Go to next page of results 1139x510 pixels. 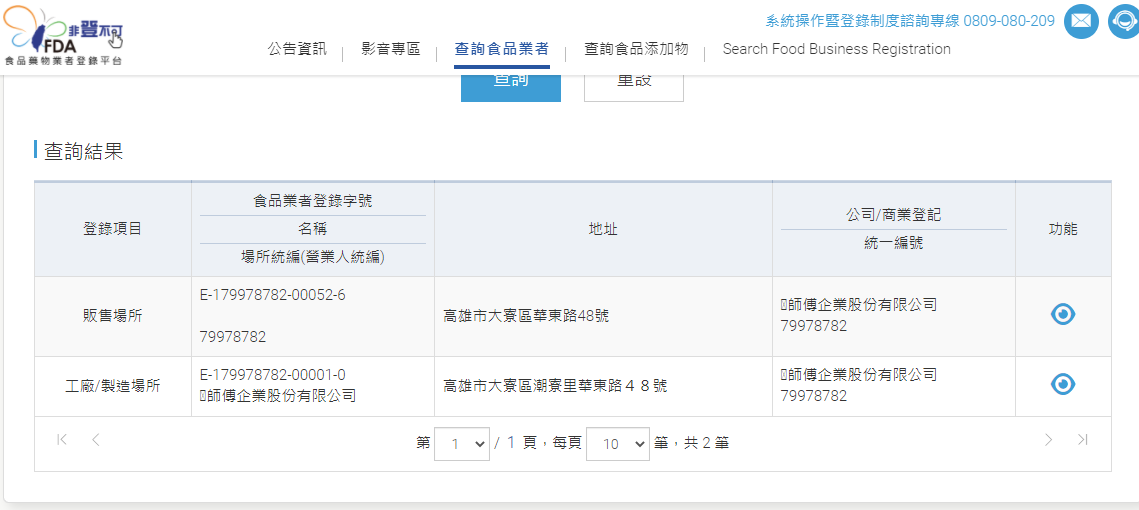pos(1048,439)
